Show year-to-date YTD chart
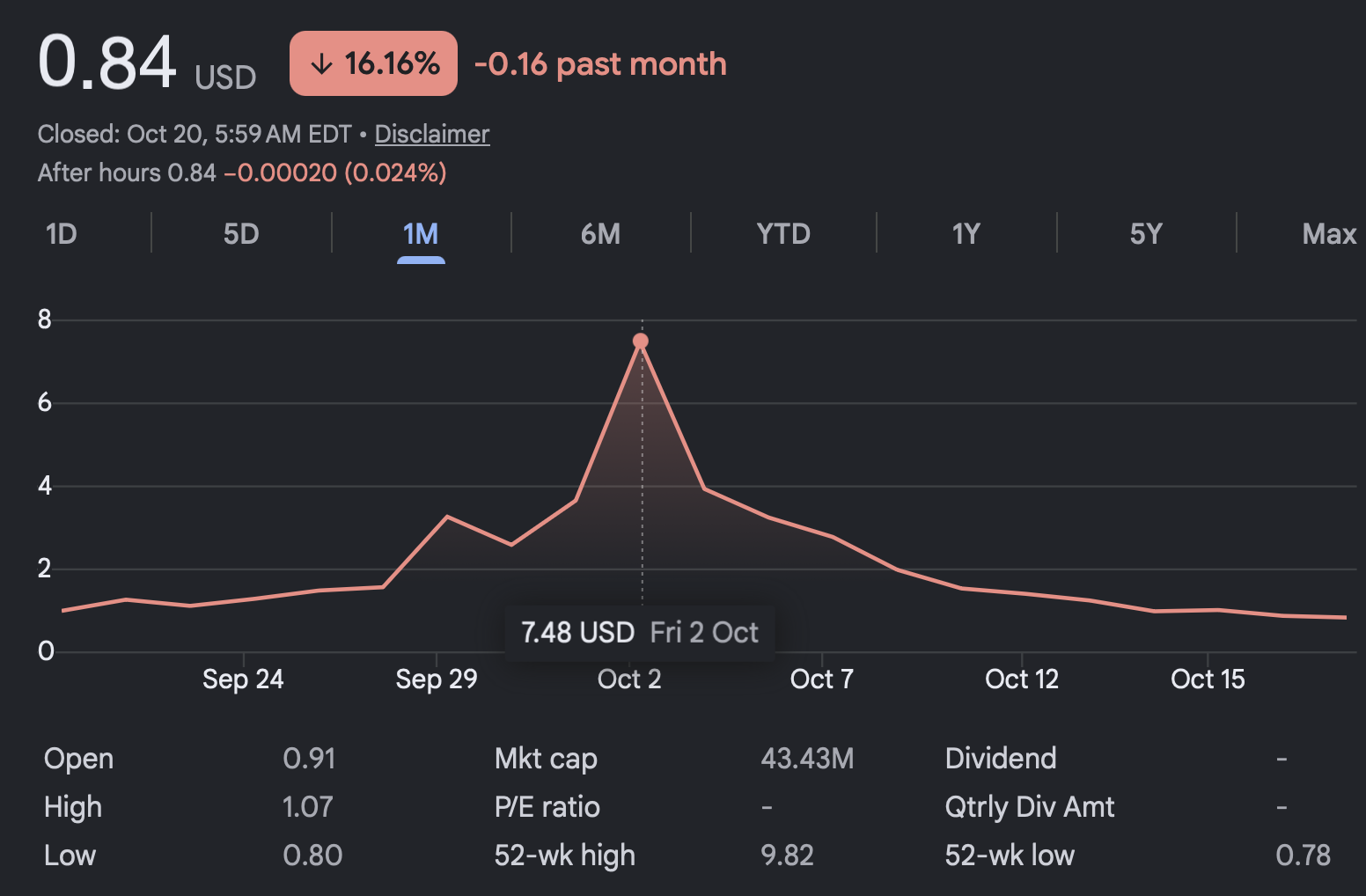1366x896 pixels. click(x=783, y=234)
